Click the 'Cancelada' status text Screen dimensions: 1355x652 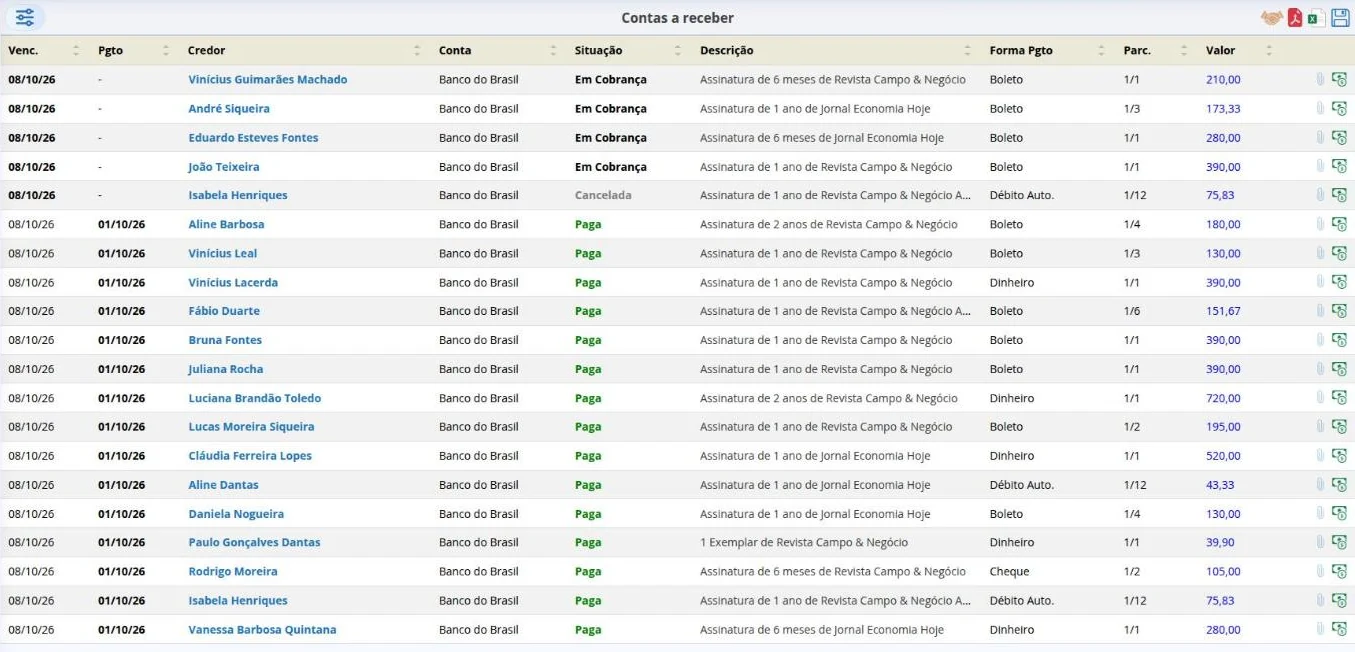point(603,195)
